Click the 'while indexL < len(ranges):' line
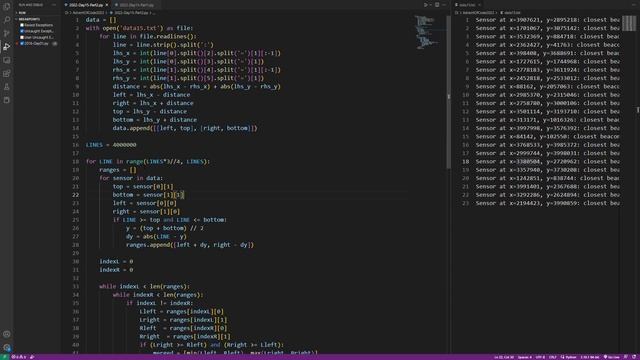Viewport: 640px width, 360px height. coord(144,286)
